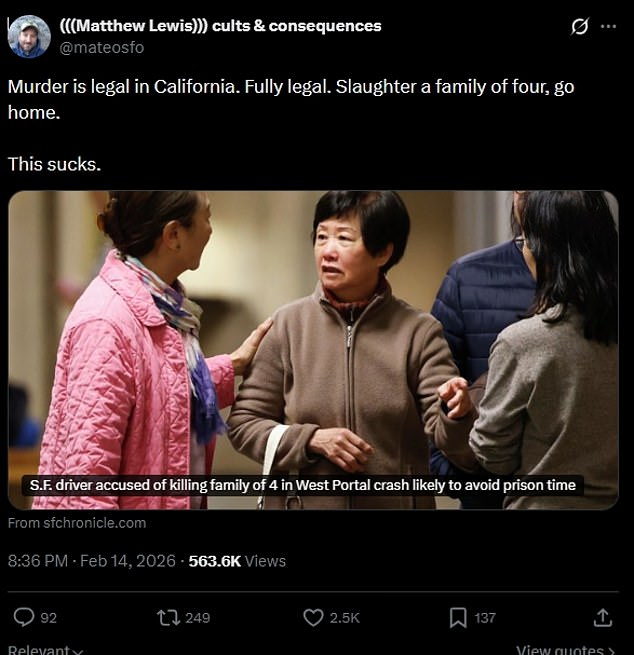Open the three-dot more options menu
The image size is (634, 655).
pyautogui.click(x=608, y=26)
